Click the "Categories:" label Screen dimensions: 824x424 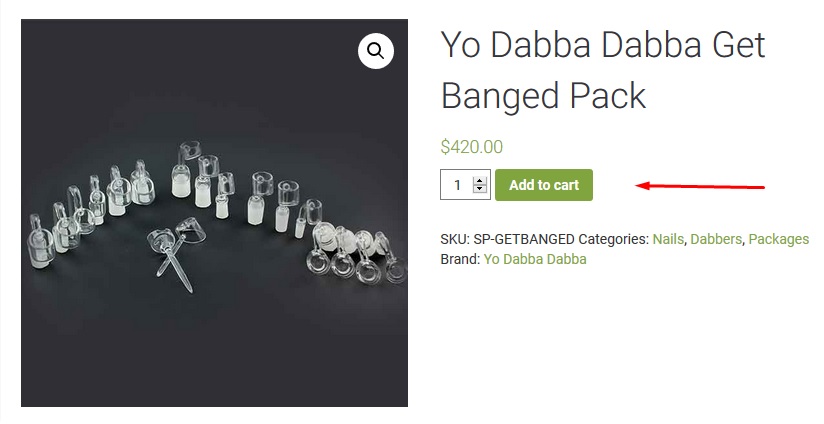click(x=614, y=239)
